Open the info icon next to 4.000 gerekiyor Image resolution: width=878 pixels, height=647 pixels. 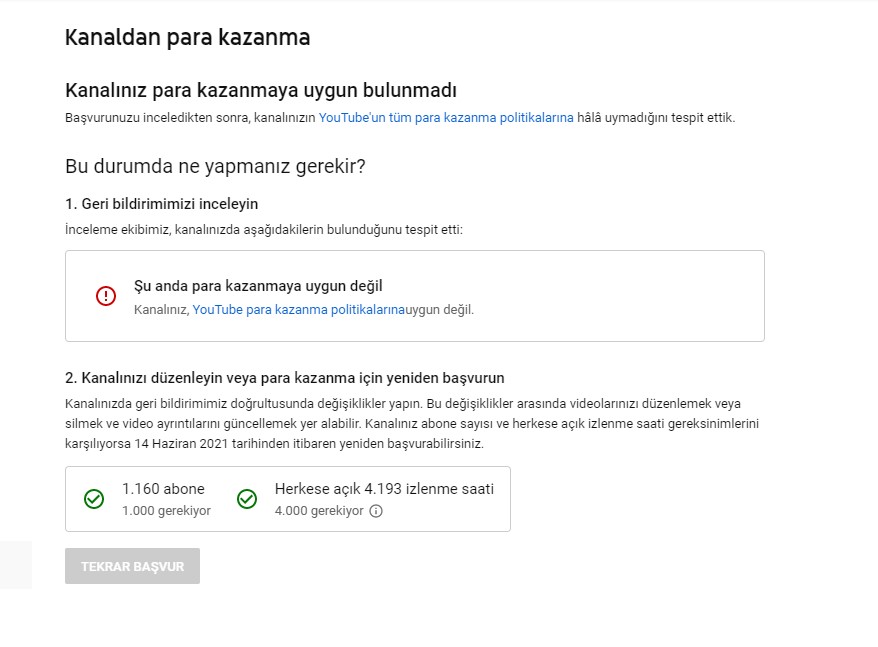coord(376,511)
